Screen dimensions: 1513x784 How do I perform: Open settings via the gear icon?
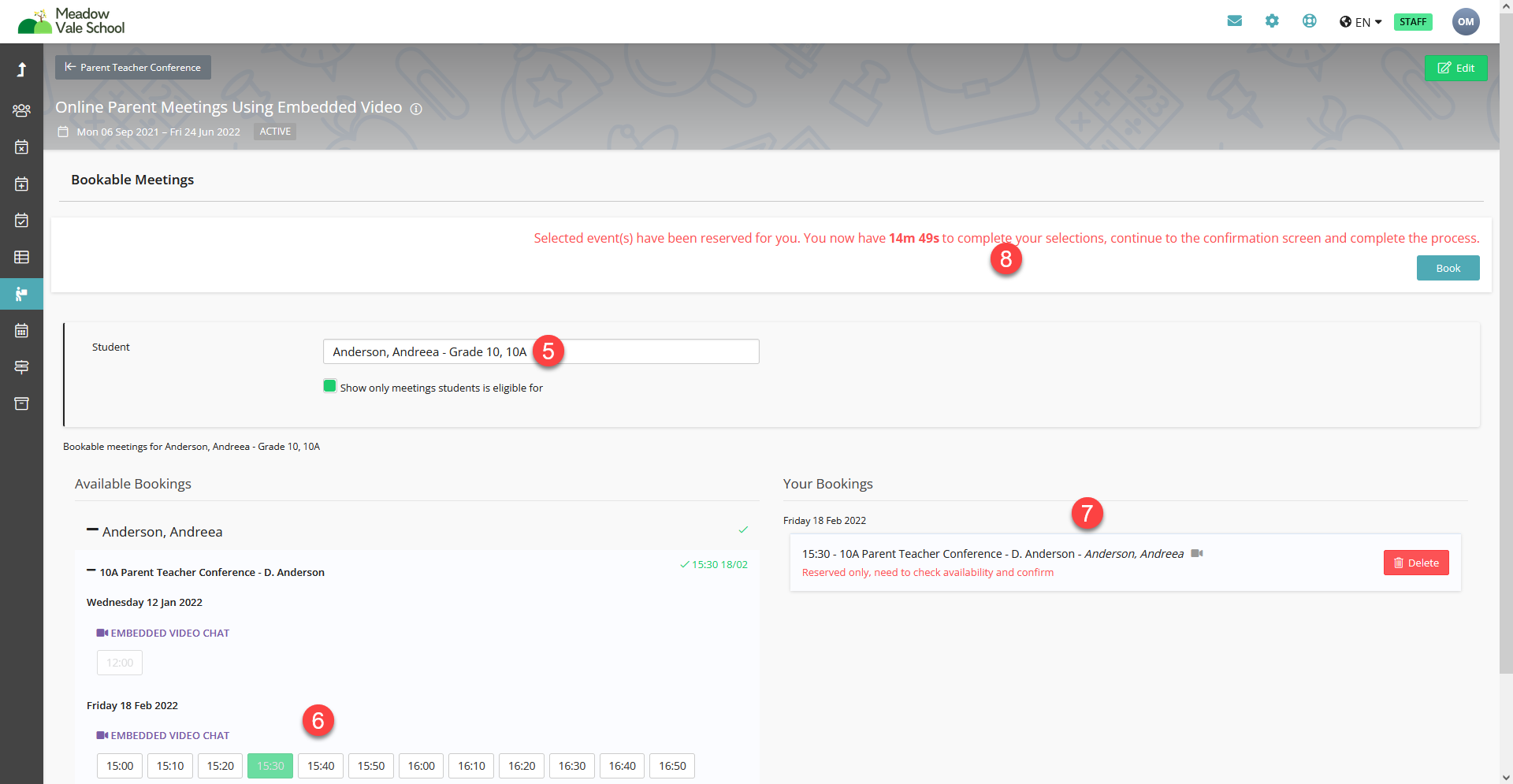[1272, 21]
